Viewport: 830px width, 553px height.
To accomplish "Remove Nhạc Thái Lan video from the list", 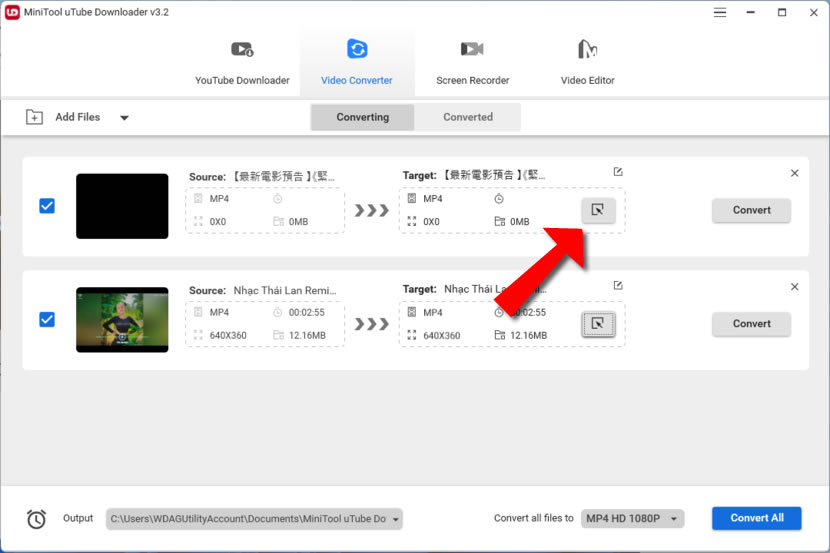I will pyautogui.click(x=795, y=287).
